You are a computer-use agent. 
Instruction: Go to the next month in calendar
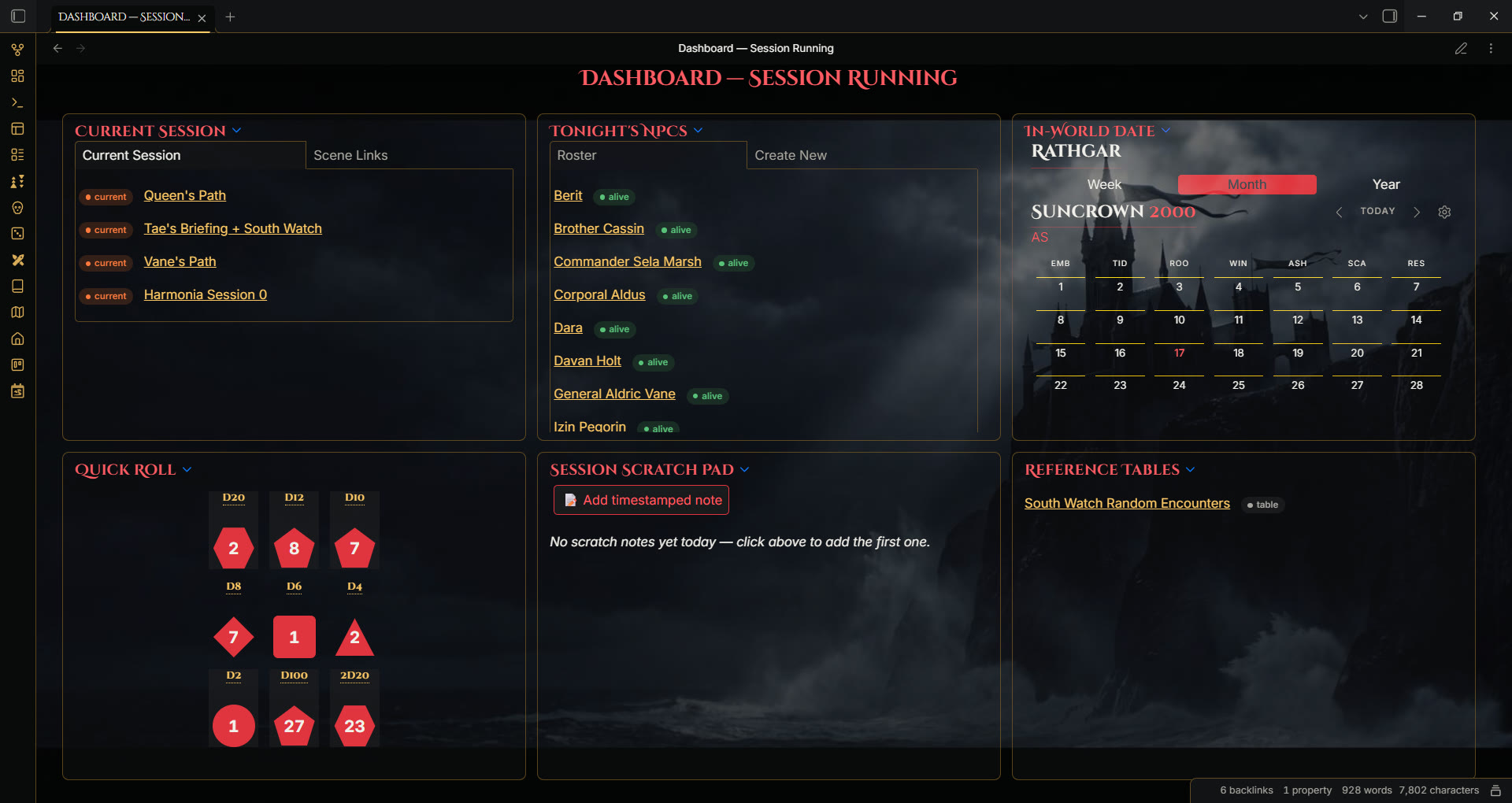pos(1417,212)
